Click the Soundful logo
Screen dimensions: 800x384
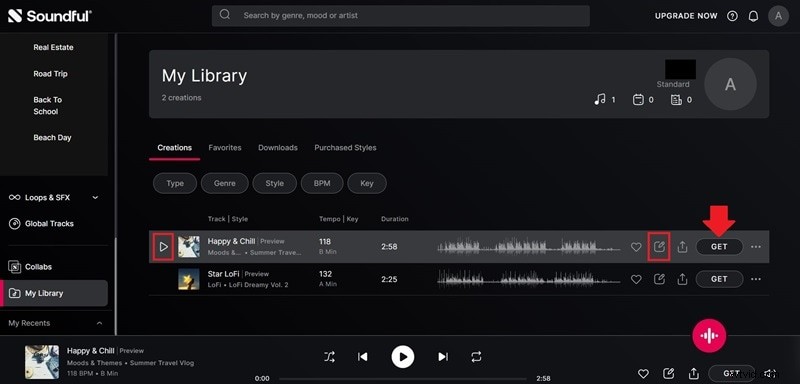[x=49, y=16]
